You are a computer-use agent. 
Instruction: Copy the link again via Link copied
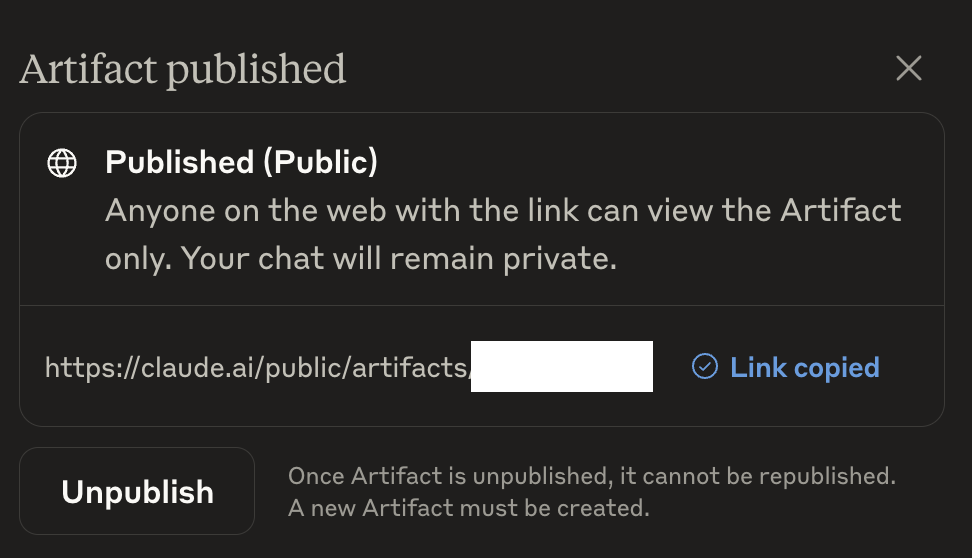785,367
